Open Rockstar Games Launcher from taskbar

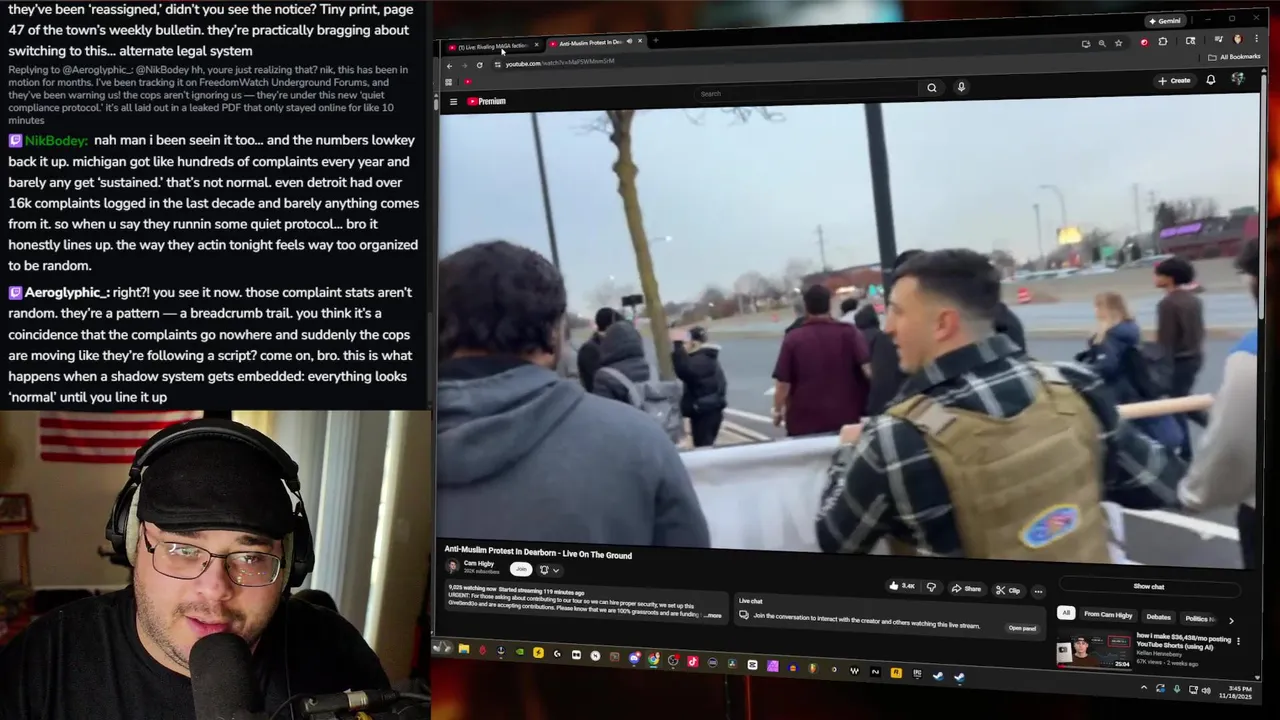[896, 672]
